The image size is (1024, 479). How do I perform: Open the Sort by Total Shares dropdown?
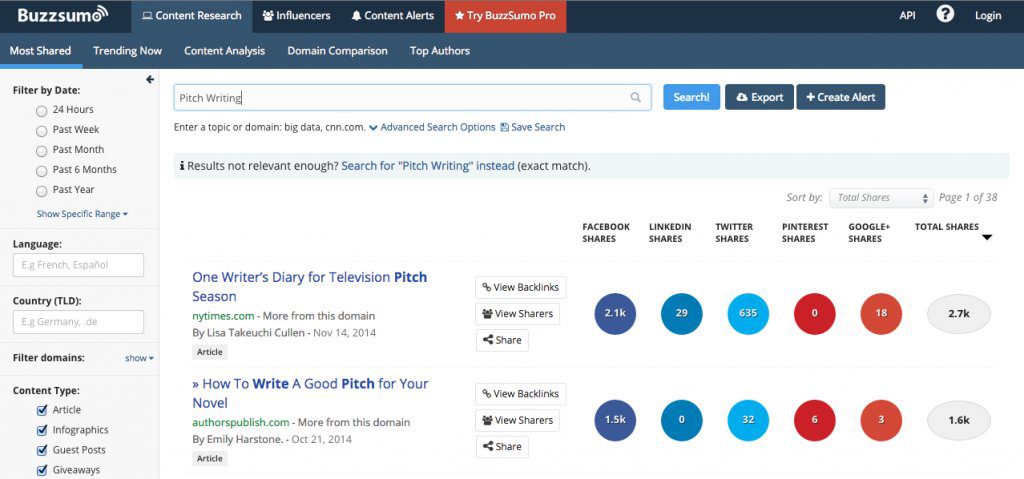881,198
